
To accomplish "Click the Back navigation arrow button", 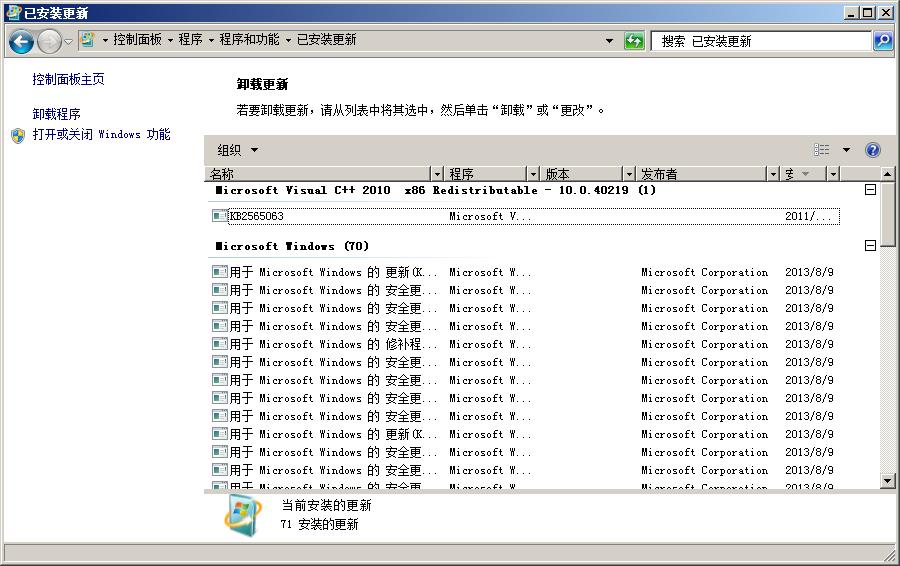I will coord(21,41).
